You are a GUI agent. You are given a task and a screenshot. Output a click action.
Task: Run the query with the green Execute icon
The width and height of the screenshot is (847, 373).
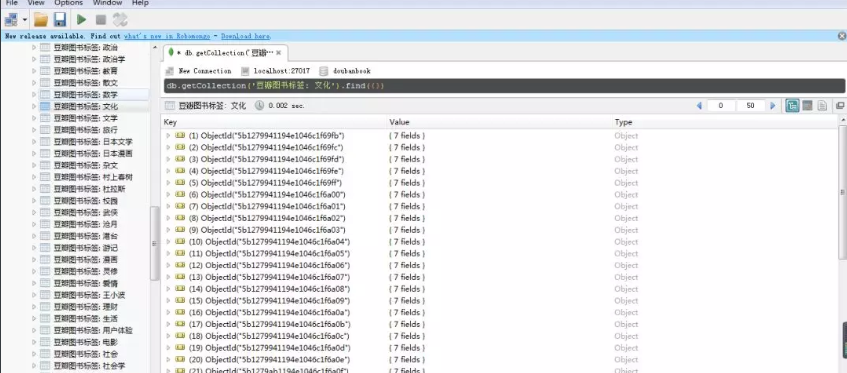point(82,20)
